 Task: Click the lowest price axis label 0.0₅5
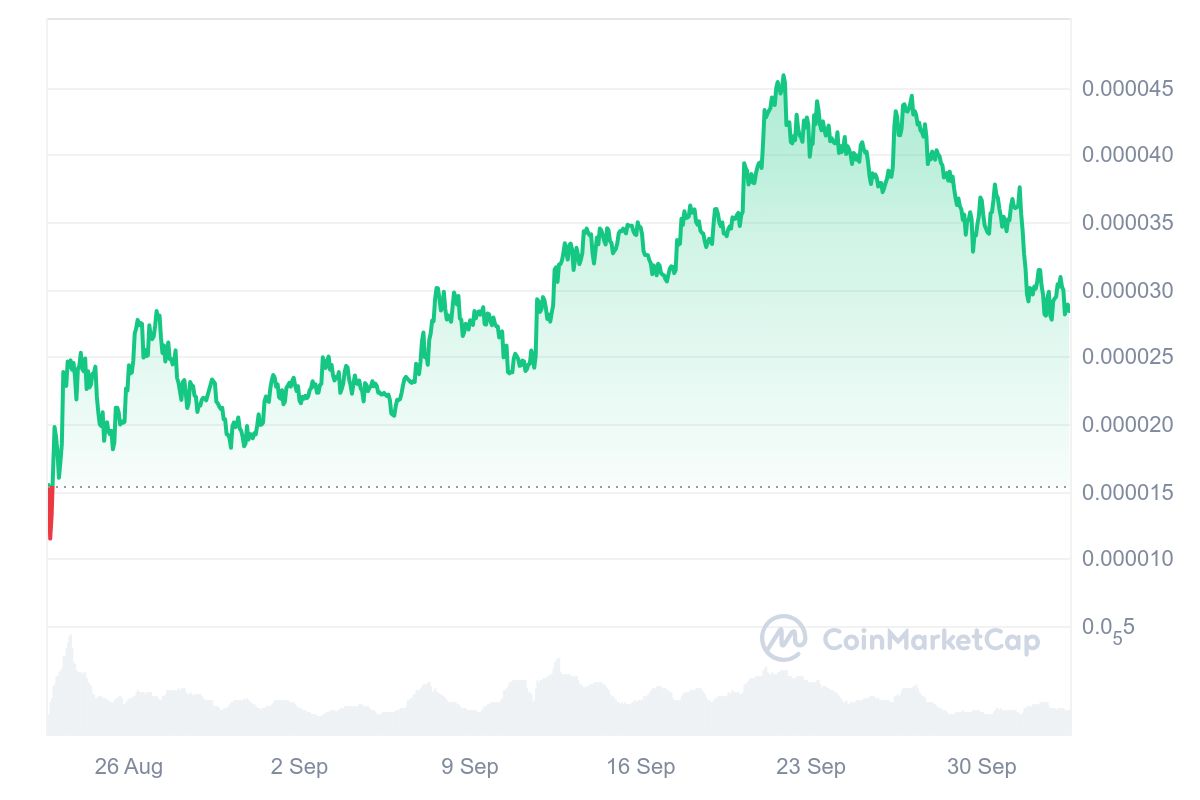pos(1109,628)
